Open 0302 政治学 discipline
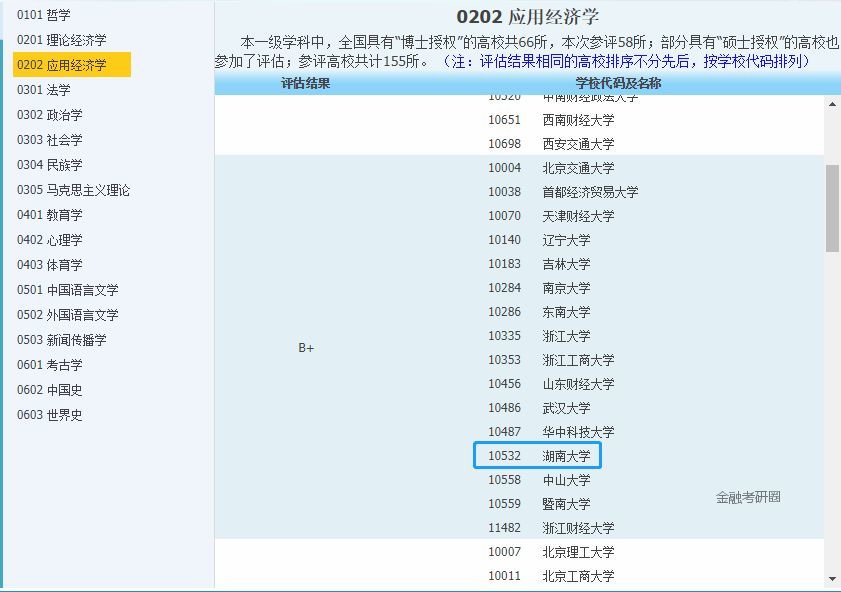 click(49, 115)
